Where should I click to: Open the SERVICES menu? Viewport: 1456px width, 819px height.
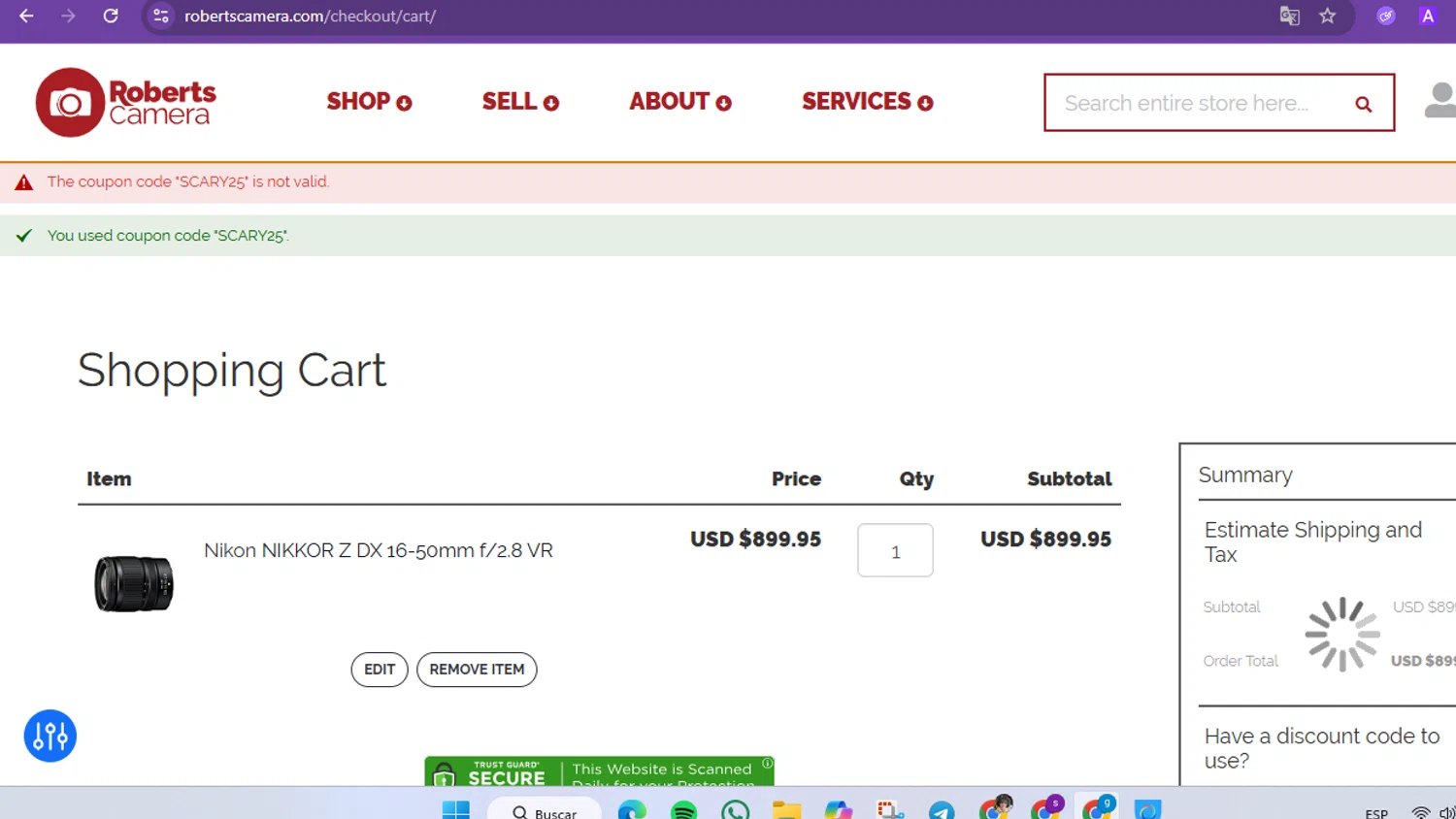(x=867, y=102)
